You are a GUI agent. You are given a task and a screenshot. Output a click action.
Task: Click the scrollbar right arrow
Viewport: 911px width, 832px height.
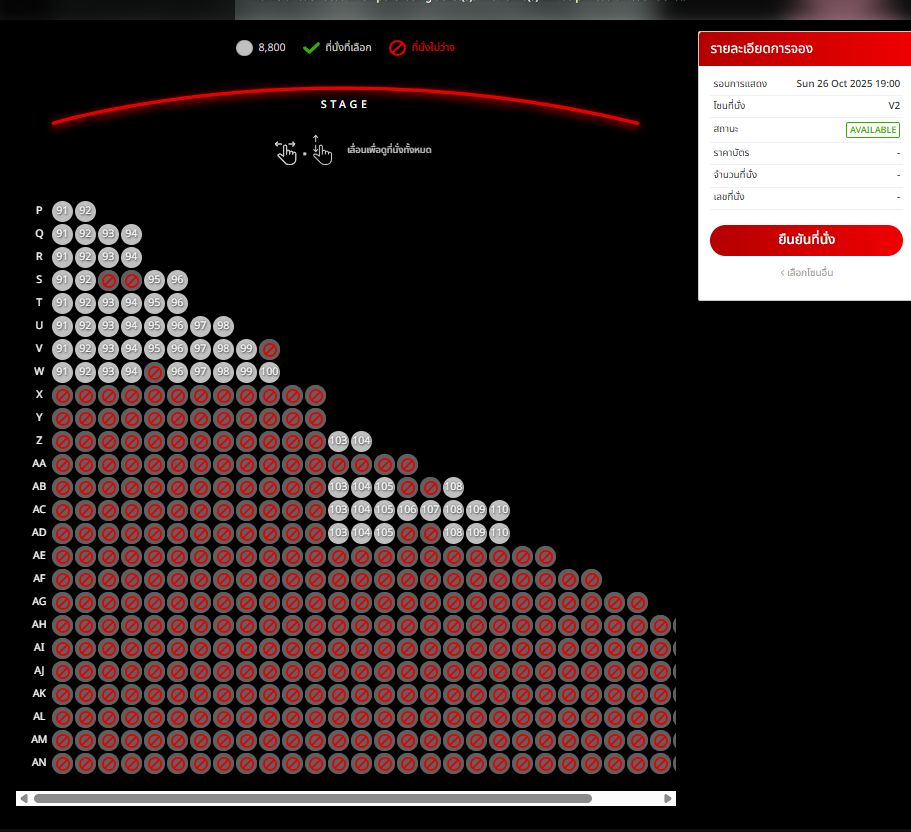coord(668,798)
